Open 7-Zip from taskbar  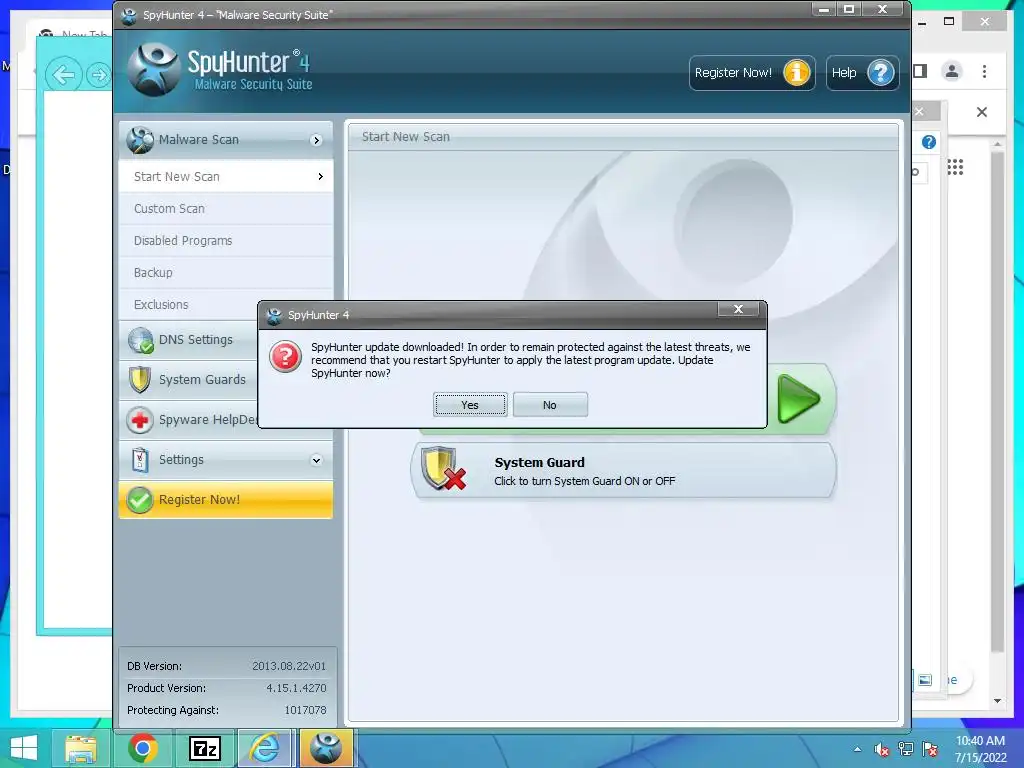(x=204, y=748)
